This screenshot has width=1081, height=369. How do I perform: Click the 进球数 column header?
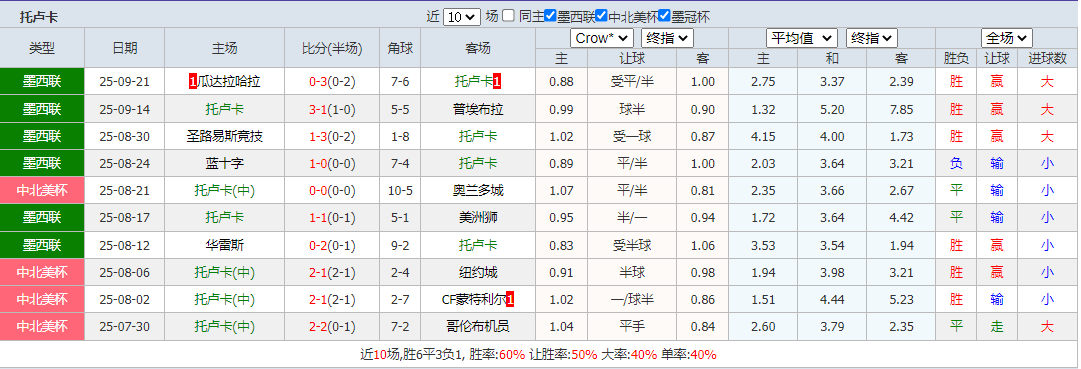pos(1047,59)
